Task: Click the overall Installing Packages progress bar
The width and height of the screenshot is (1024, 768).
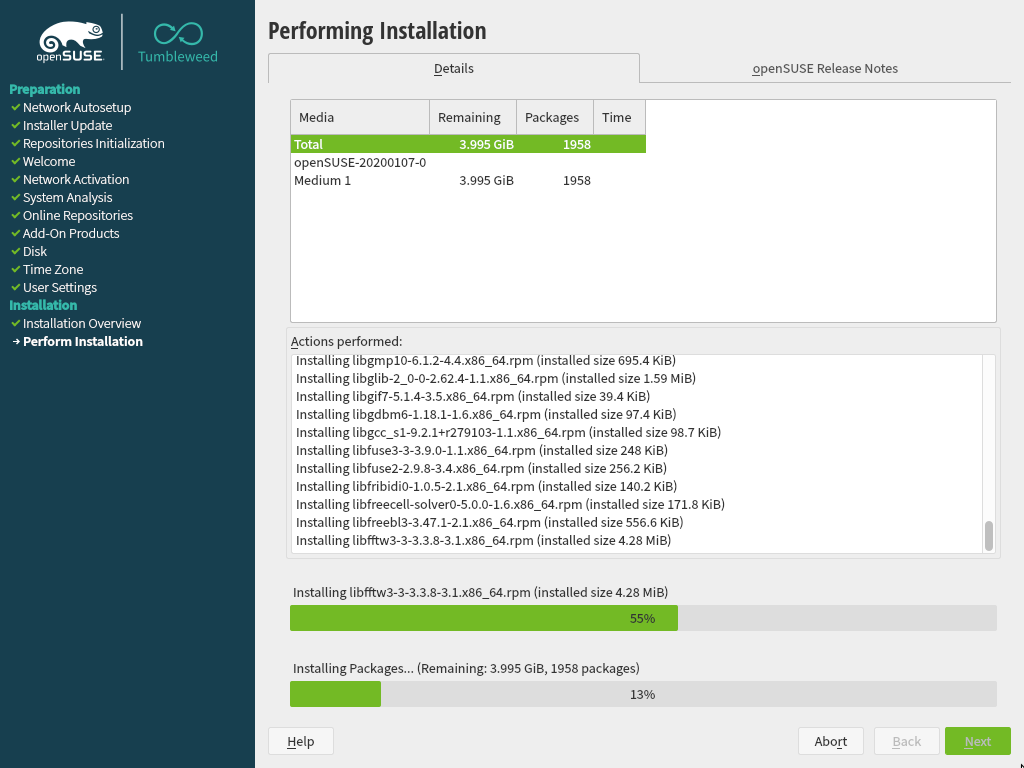Action: [x=642, y=694]
